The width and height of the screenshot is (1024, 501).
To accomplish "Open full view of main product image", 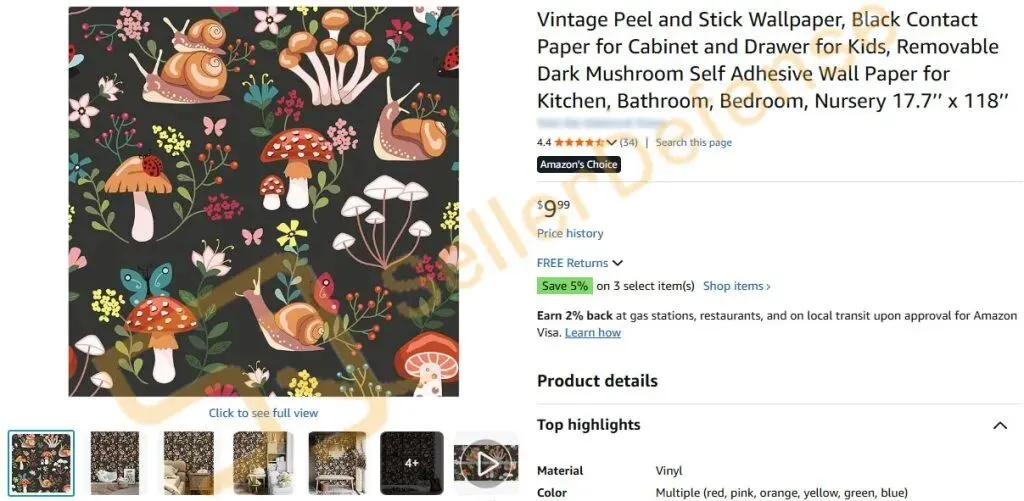I will click(263, 413).
